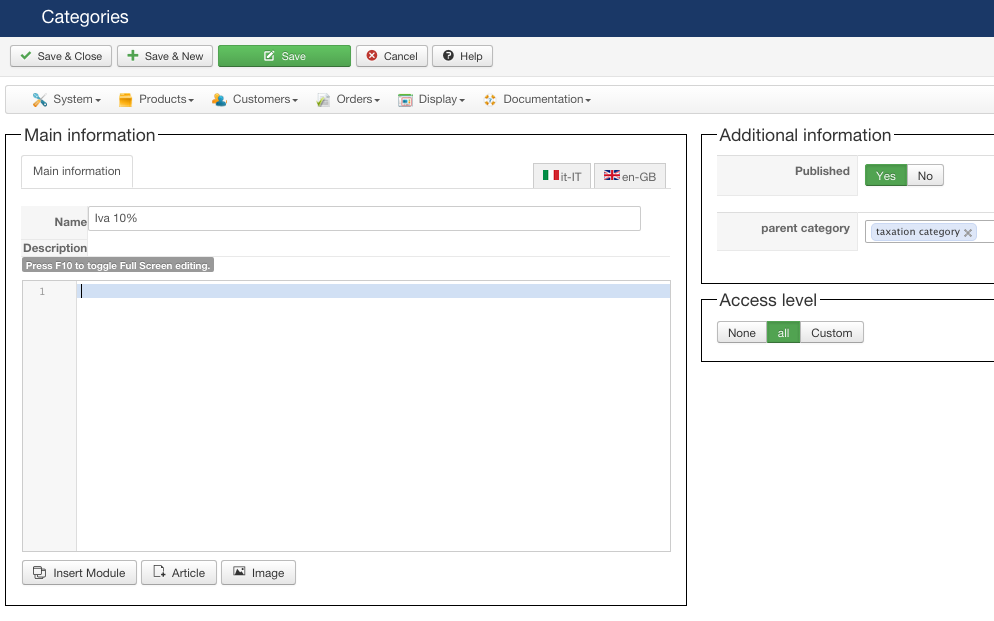The height and width of the screenshot is (621, 994).
Task: Click the Products box icon
Action: click(126, 99)
